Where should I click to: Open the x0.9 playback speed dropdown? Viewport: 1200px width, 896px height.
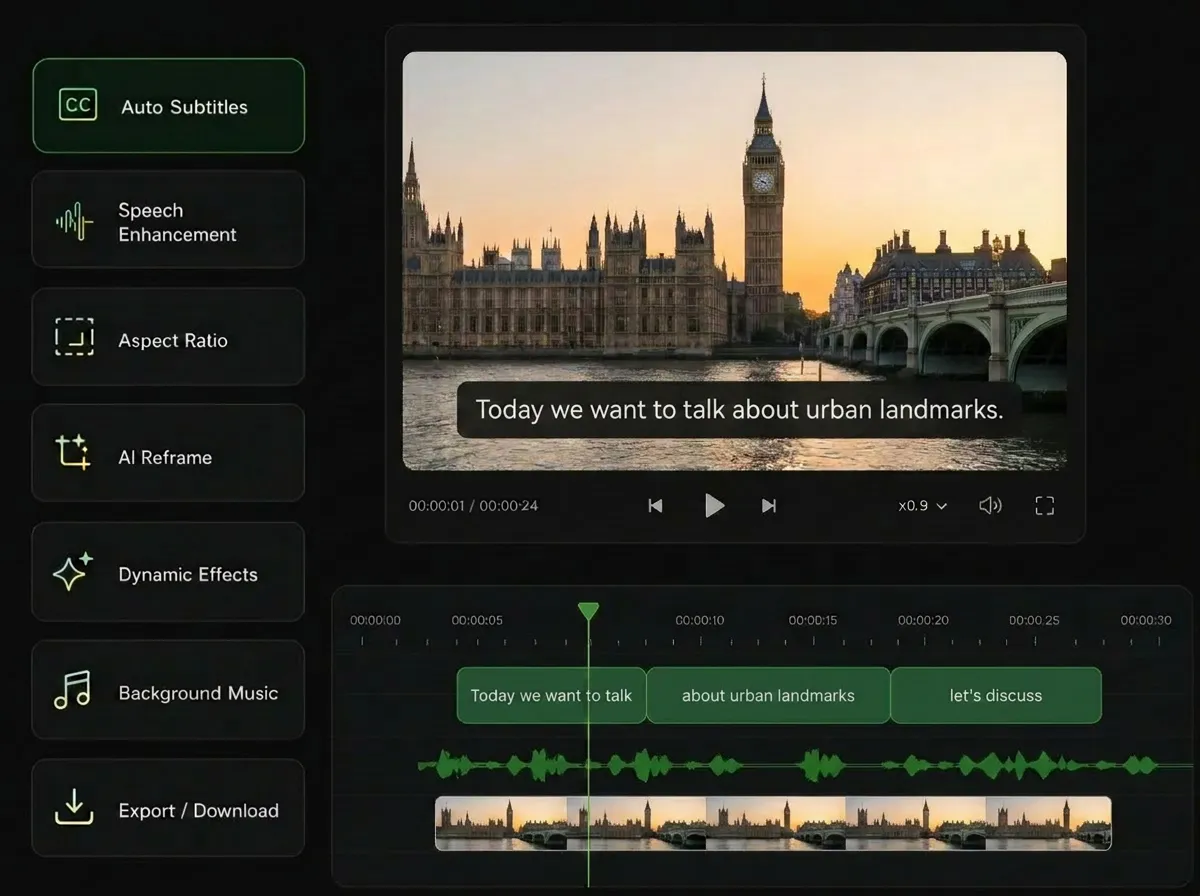pyautogui.click(x=922, y=506)
